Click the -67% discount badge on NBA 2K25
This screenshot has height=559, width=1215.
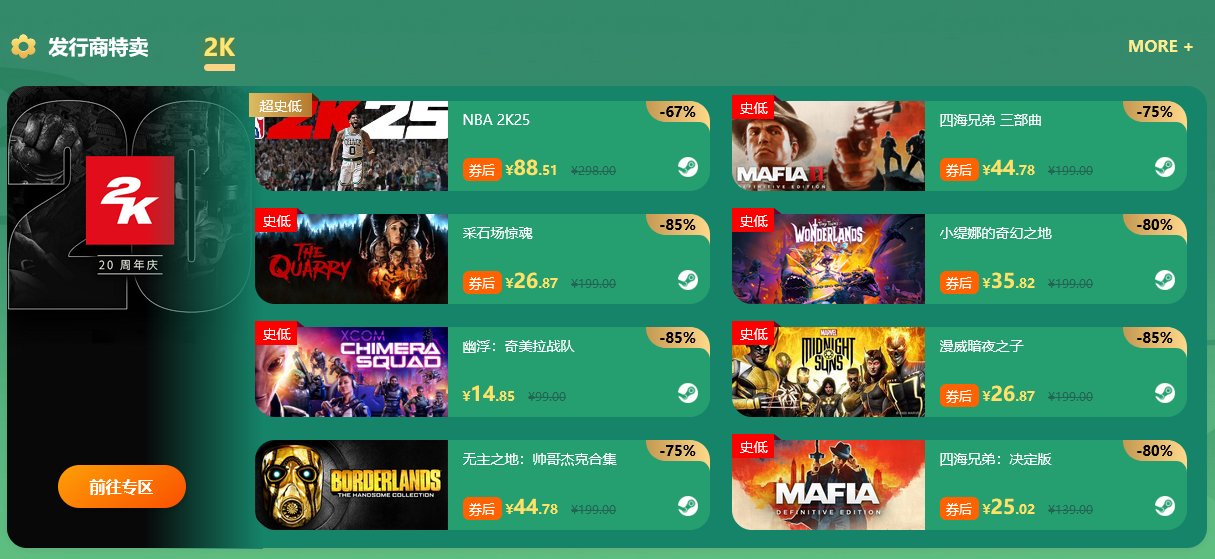(678, 112)
